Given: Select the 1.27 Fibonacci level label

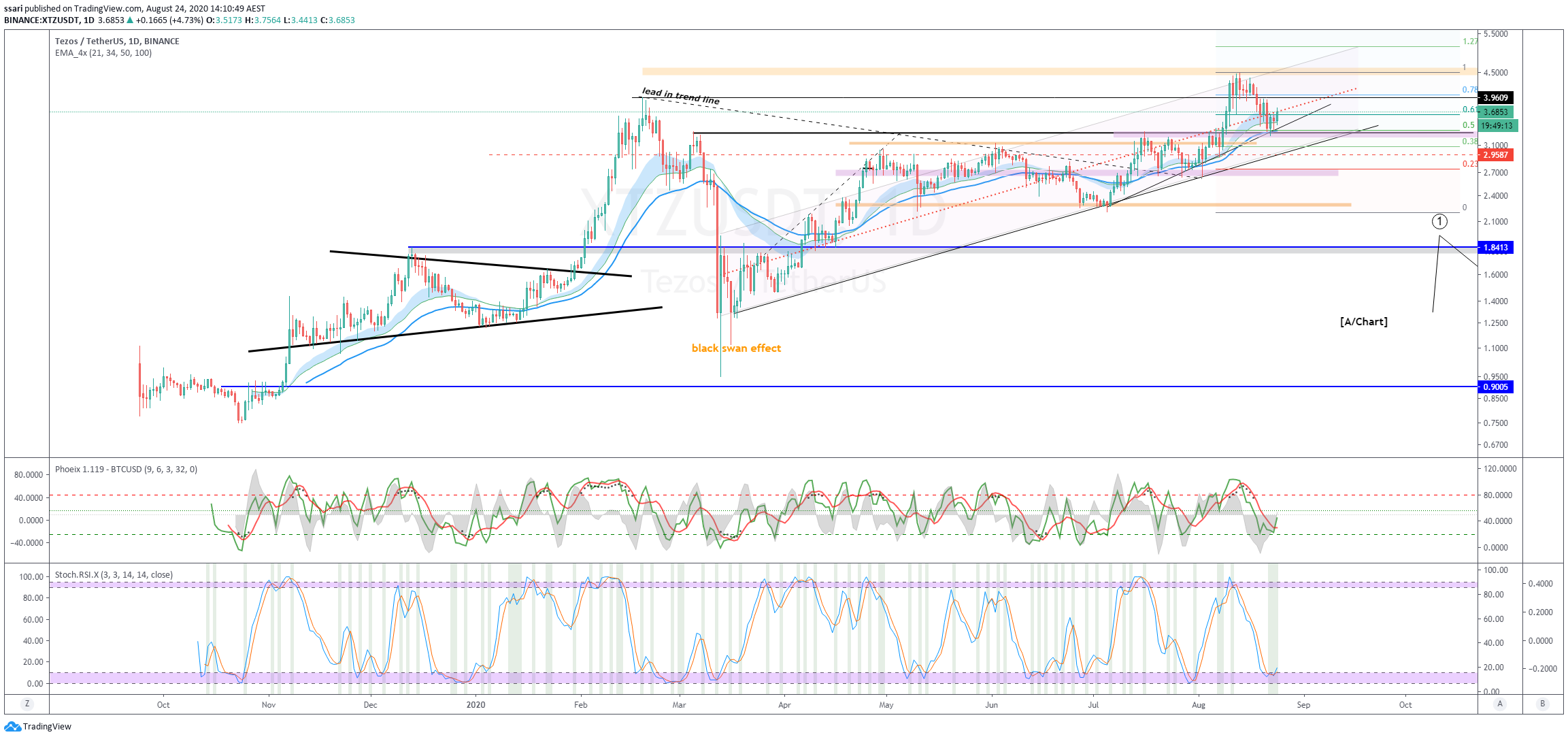Looking at the screenshot, I should point(1469,42).
